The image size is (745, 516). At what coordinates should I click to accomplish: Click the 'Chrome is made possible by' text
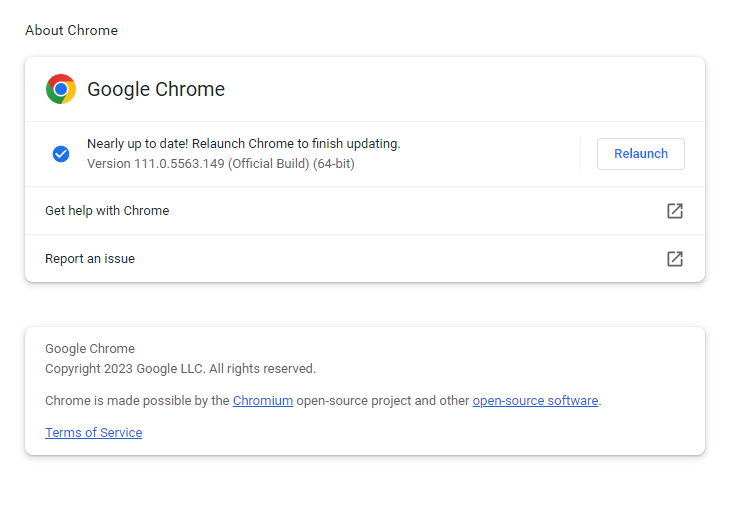(137, 401)
